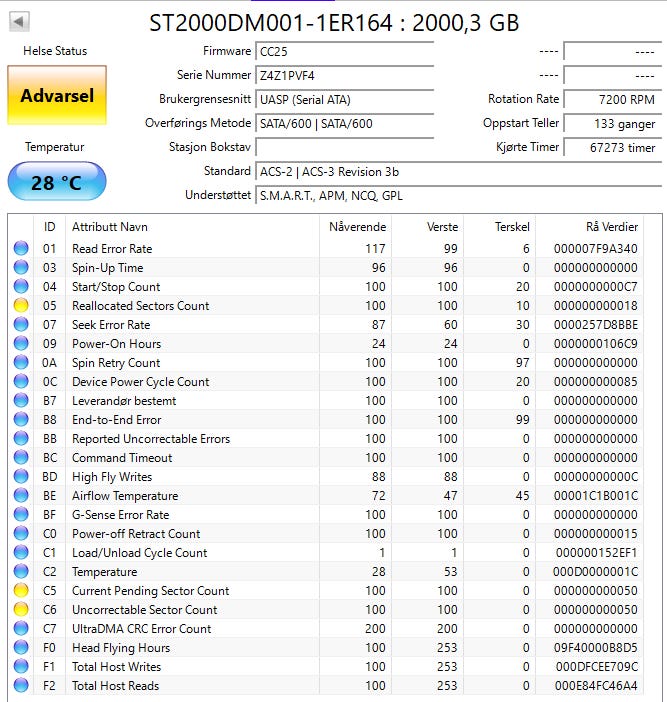Click the empty Stasjon Bokstav field
The image size is (667, 702).
(x=344, y=147)
